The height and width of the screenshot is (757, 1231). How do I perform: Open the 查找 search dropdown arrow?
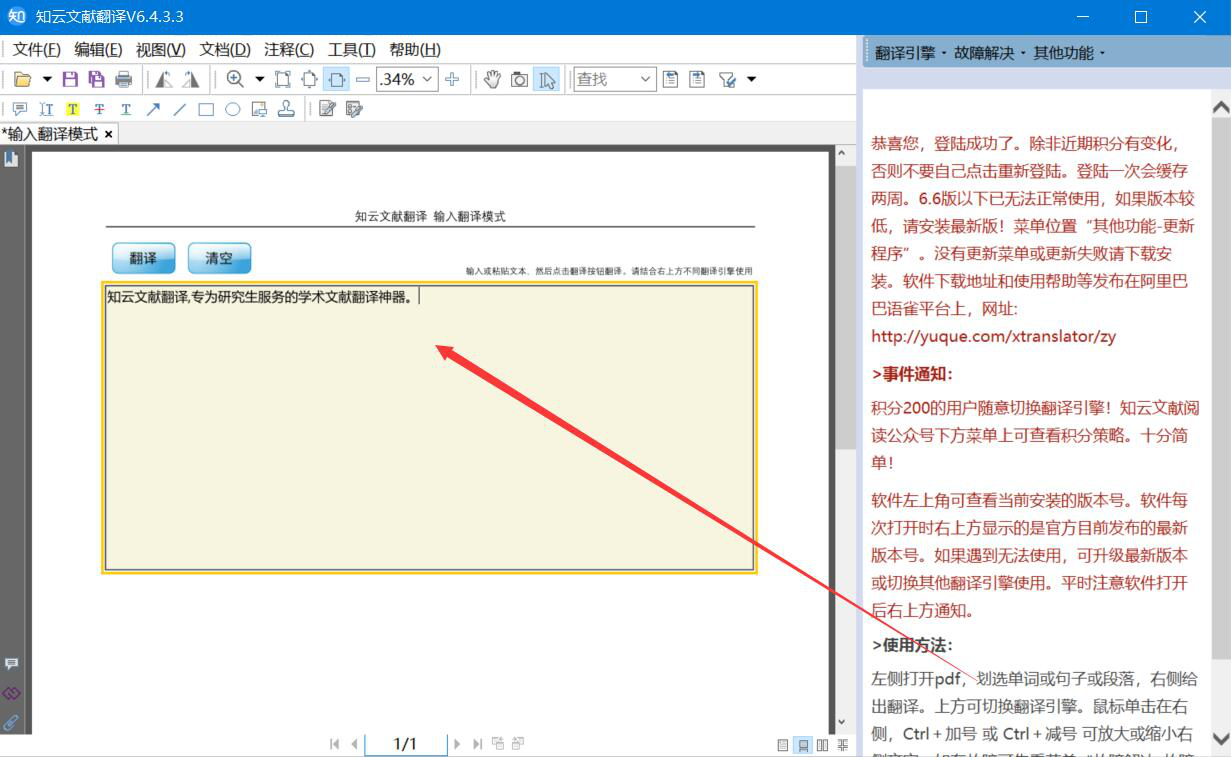pyautogui.click(x=645, y=80)
